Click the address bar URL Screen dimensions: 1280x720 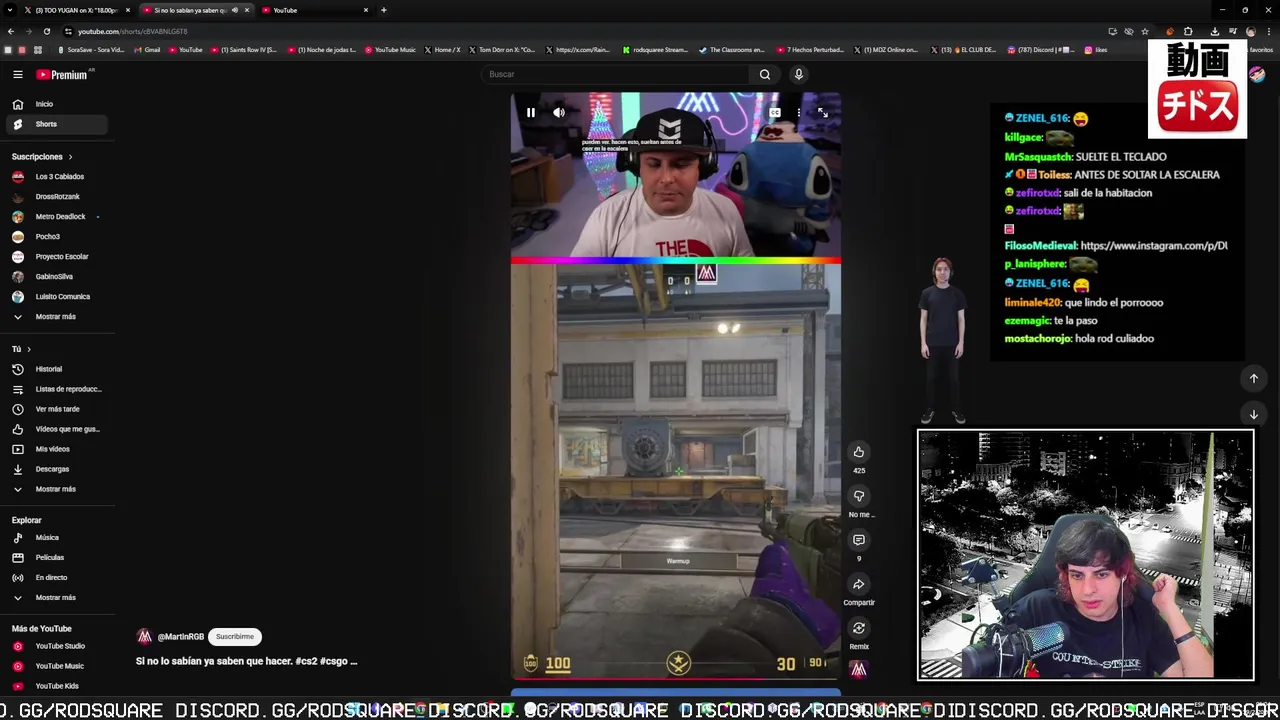(132, 31)
